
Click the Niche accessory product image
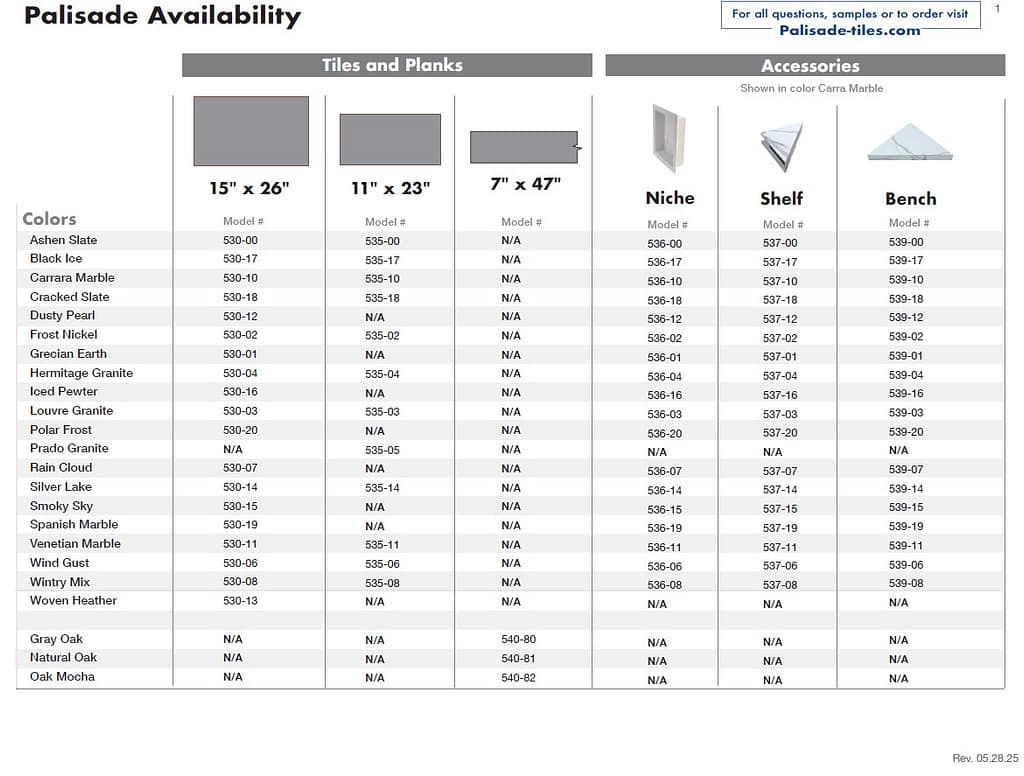(669, 139)
